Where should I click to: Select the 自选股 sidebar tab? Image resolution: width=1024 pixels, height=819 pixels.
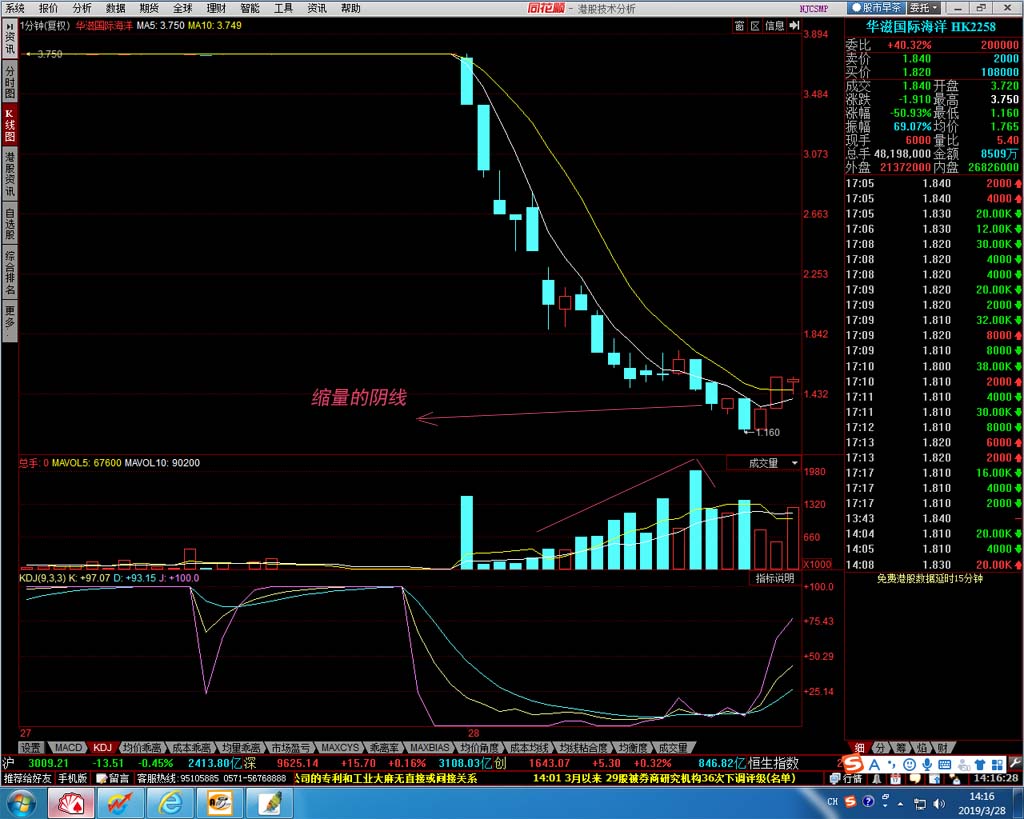10,224
